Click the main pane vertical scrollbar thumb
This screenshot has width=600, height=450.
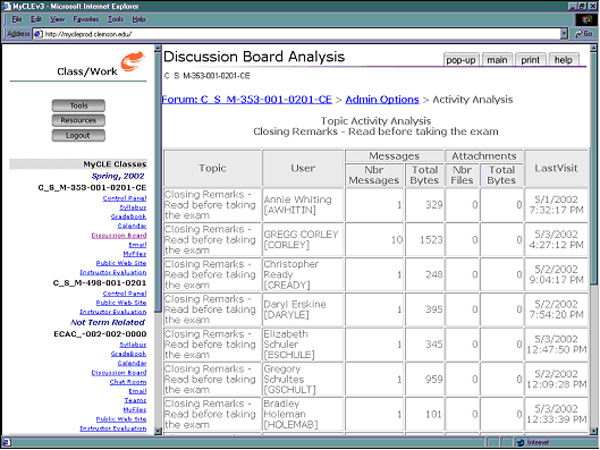(x=593, y=168)
